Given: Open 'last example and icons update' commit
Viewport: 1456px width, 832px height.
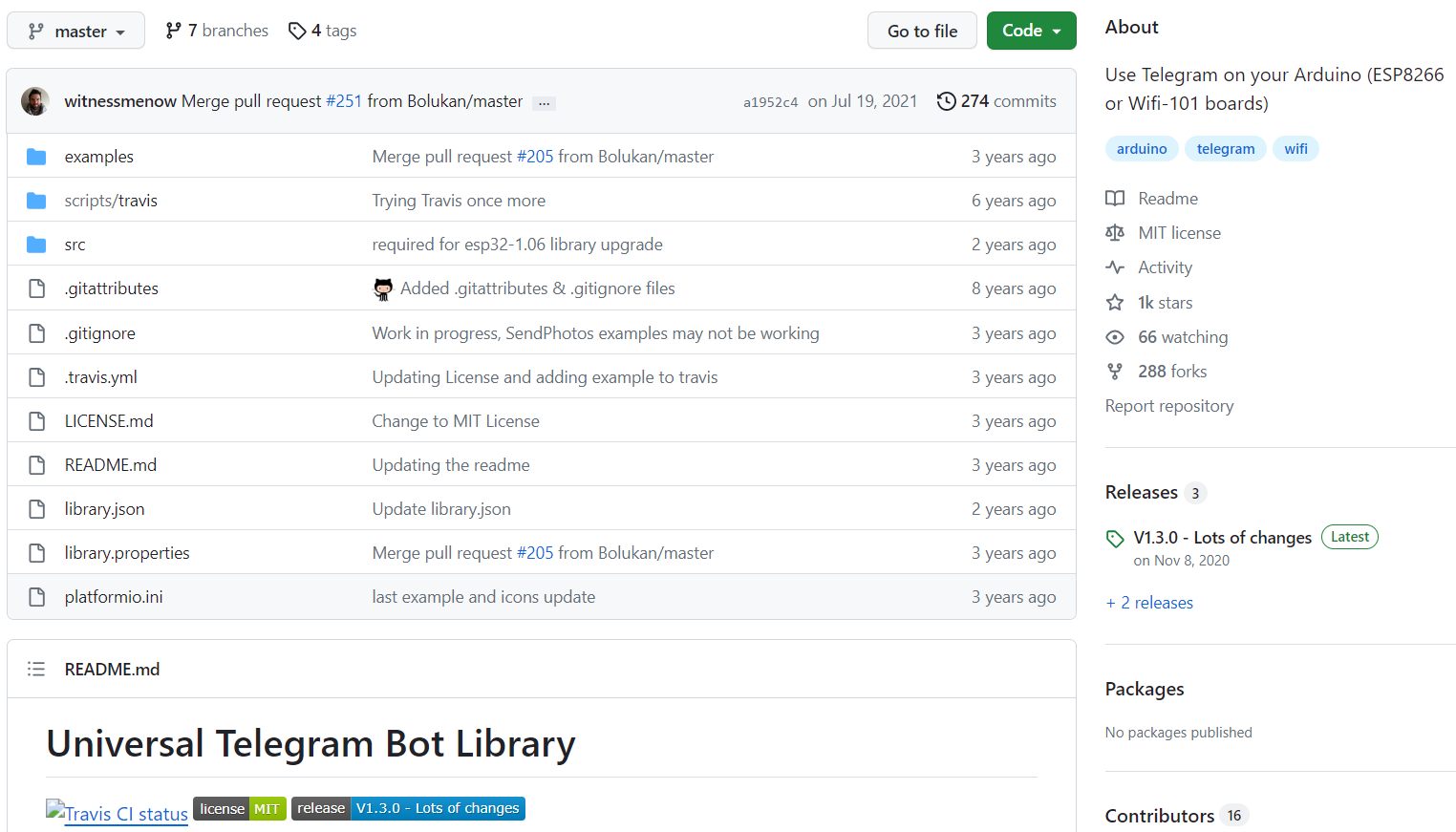Looking at the screenshot, I should pos(483,597).
